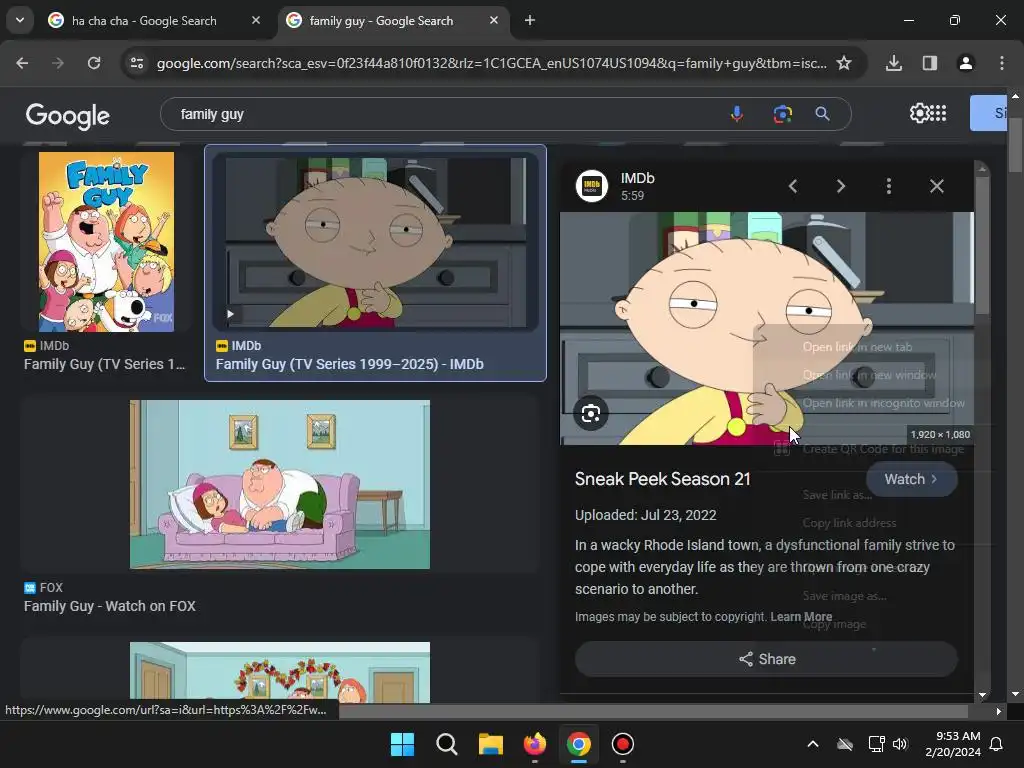1024x768 pixels.
Task: Click the Watch button
Action: point(912,479)
